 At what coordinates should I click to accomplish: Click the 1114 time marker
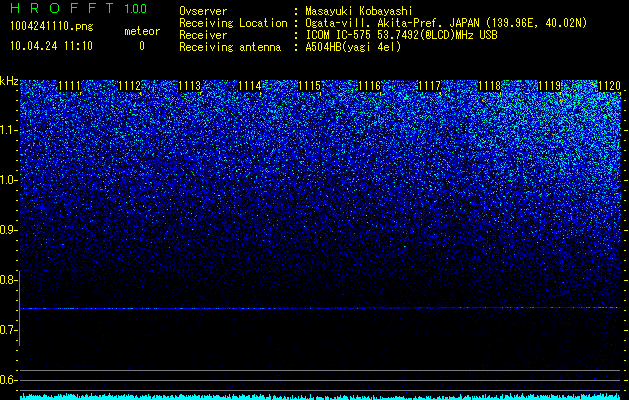click(250, 86)
